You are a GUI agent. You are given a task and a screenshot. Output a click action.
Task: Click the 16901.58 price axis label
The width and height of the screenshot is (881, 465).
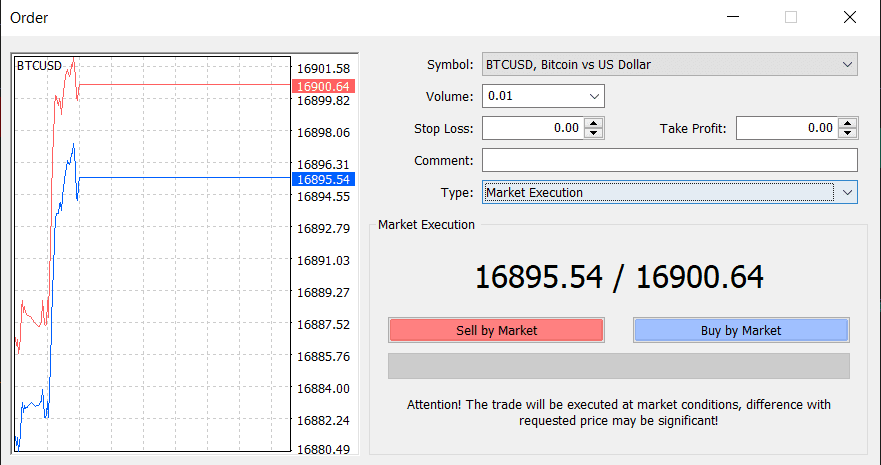pyautogui.click(x=324, y=69)
